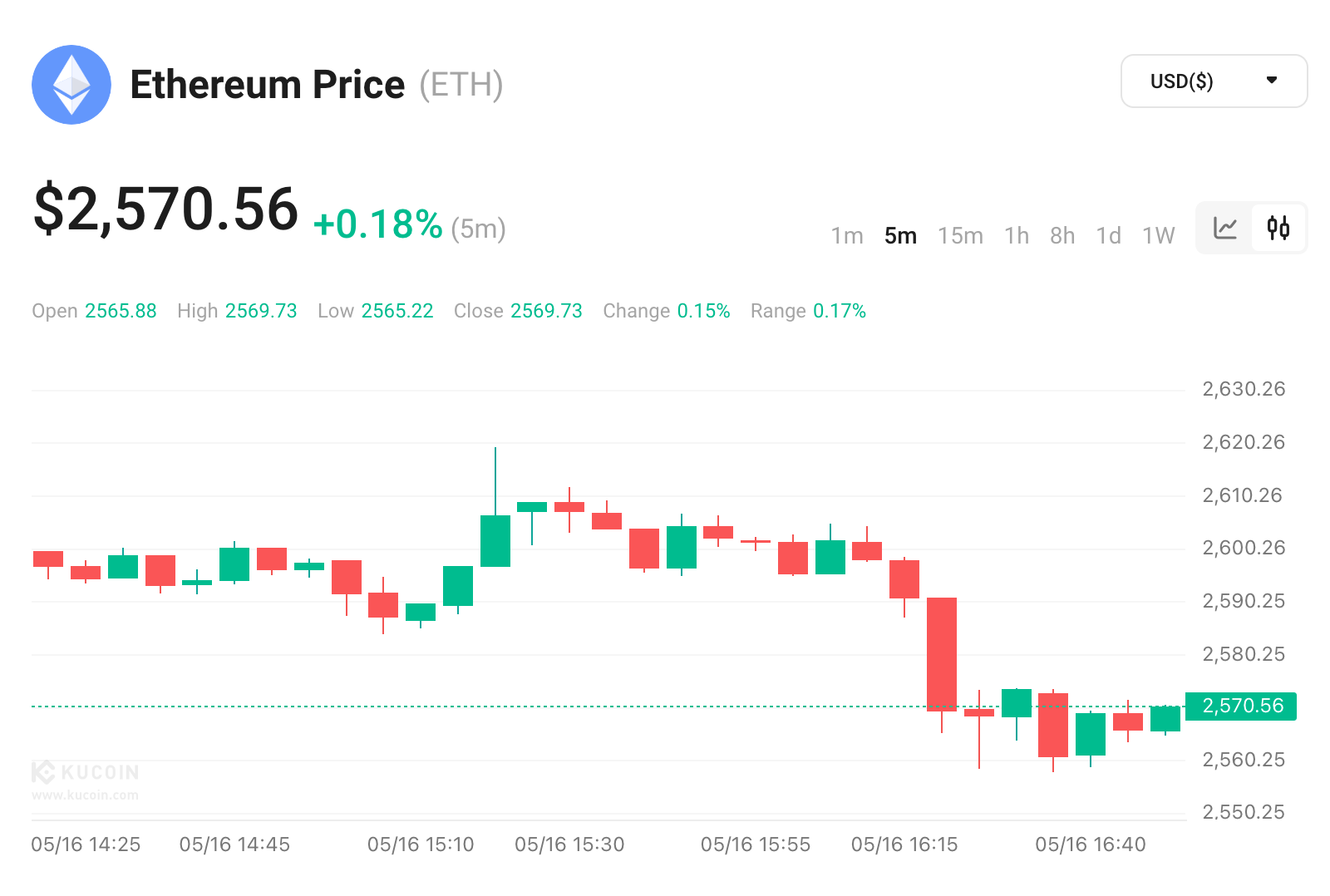Click the www.kucoin.com watermark link
The height and width of the screenshot is (896, 1330).
[86, 795]
